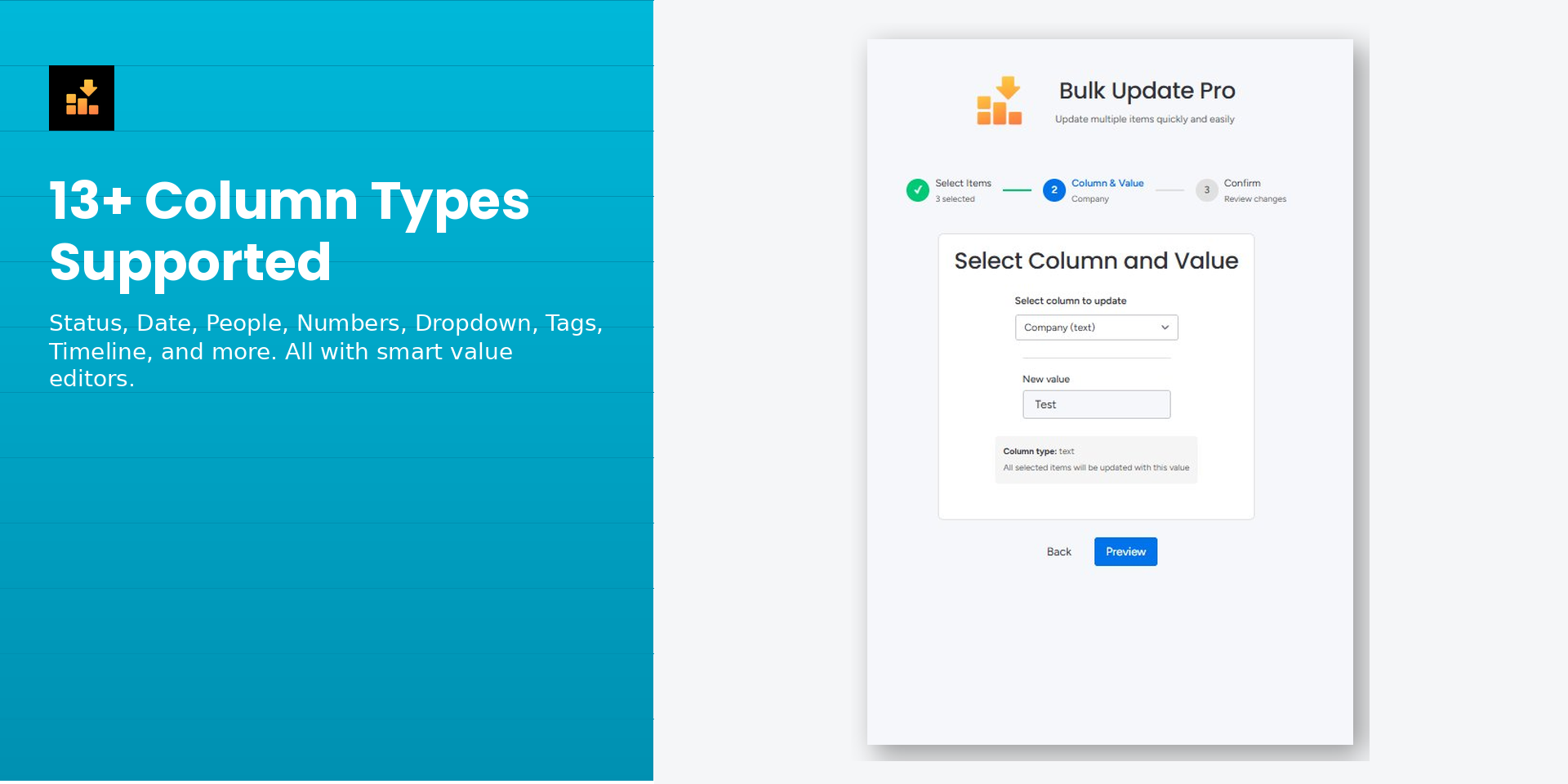Click the 13+ Column Types Supported headline
Viewport: 1568px width, 784px height.
coord(289,231)
